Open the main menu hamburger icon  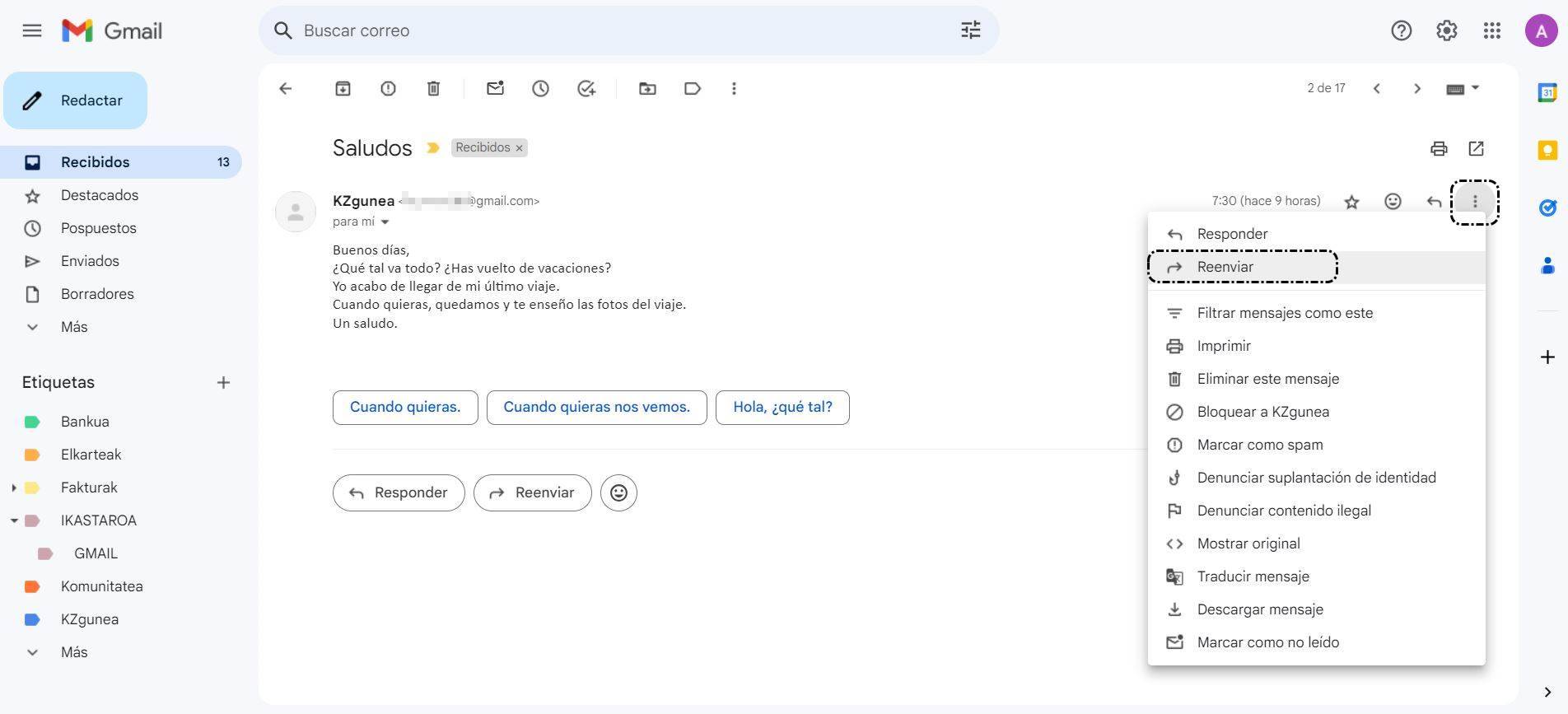point(32,30)
